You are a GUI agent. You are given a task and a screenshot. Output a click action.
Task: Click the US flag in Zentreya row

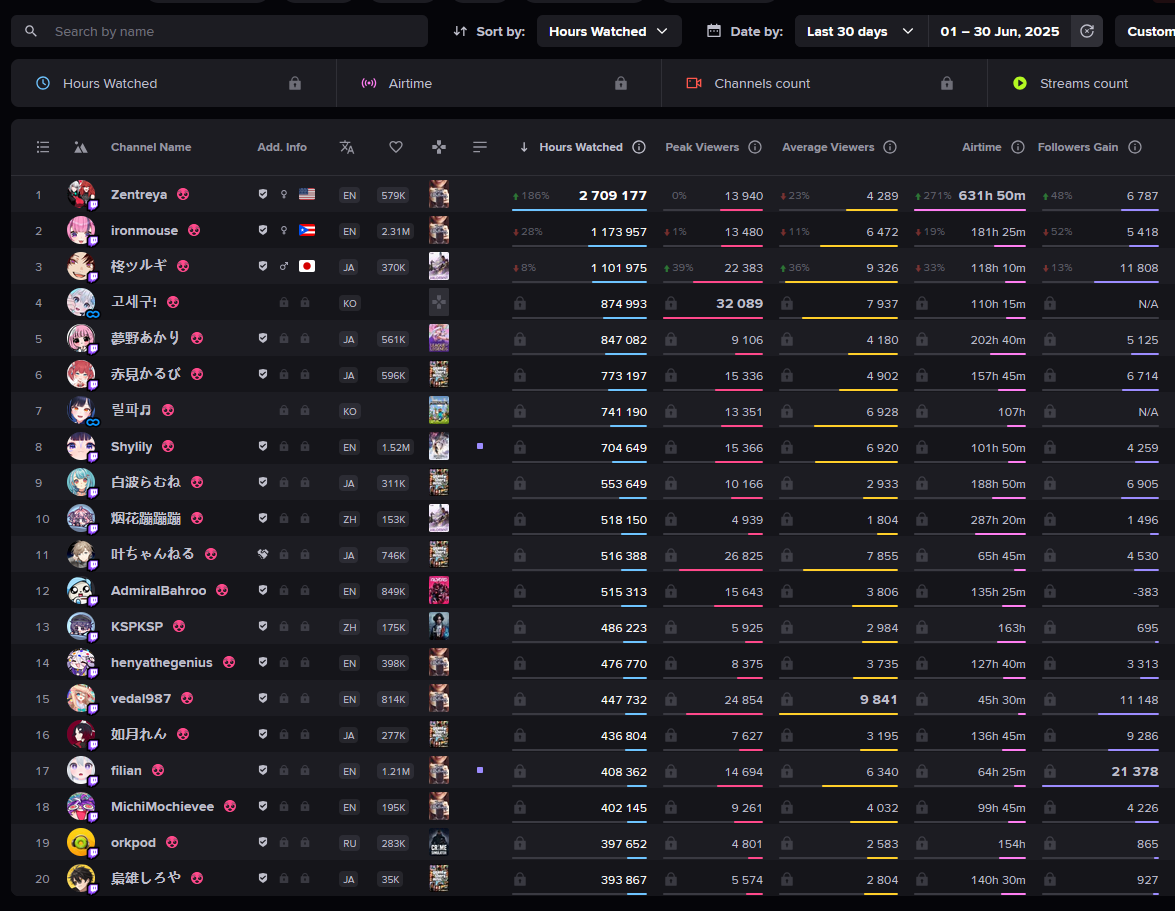306,195
